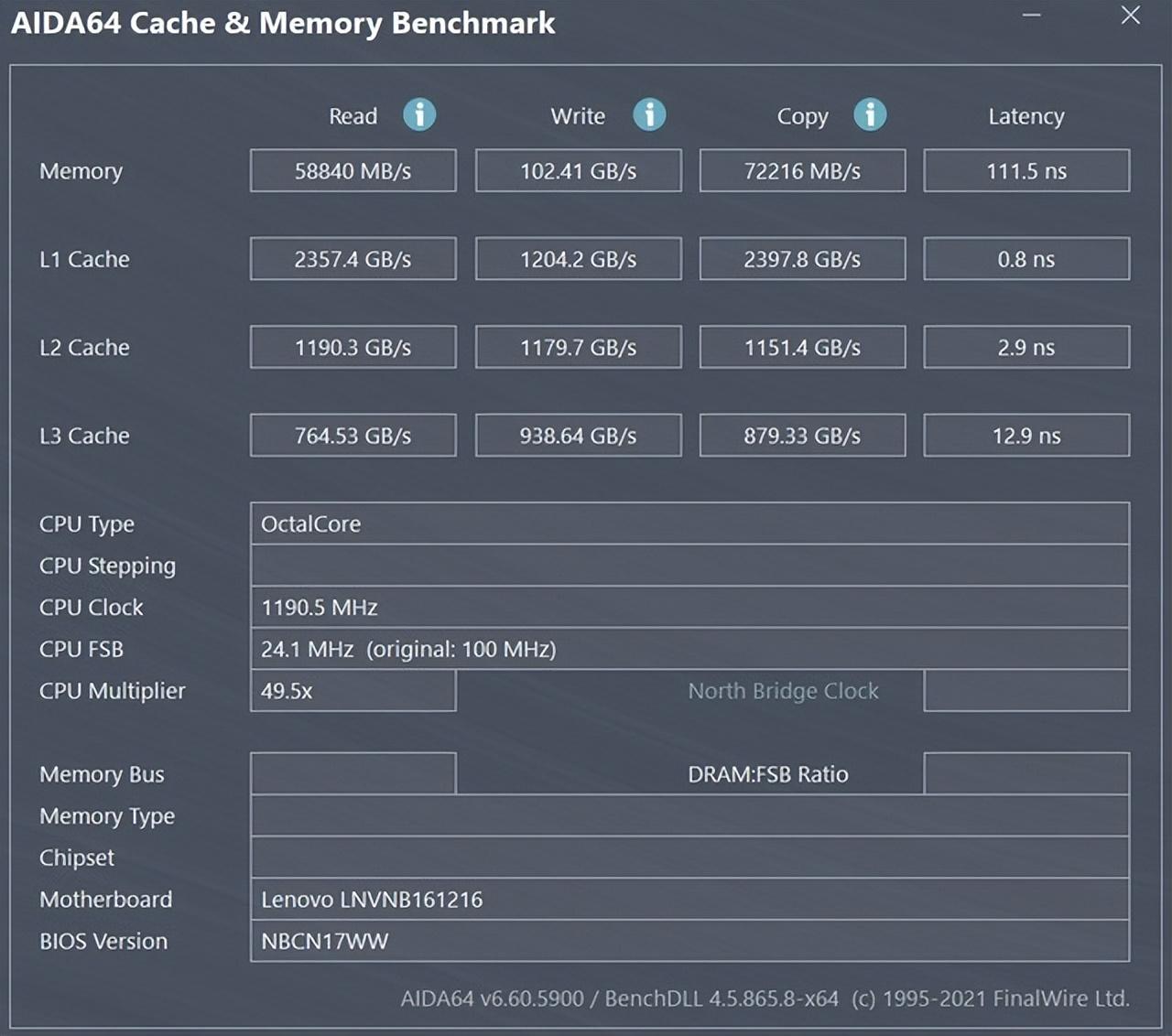Click the CPU Type OctalCore field
Viewport: 1172px width, 1036px height.
pos(689,523)
